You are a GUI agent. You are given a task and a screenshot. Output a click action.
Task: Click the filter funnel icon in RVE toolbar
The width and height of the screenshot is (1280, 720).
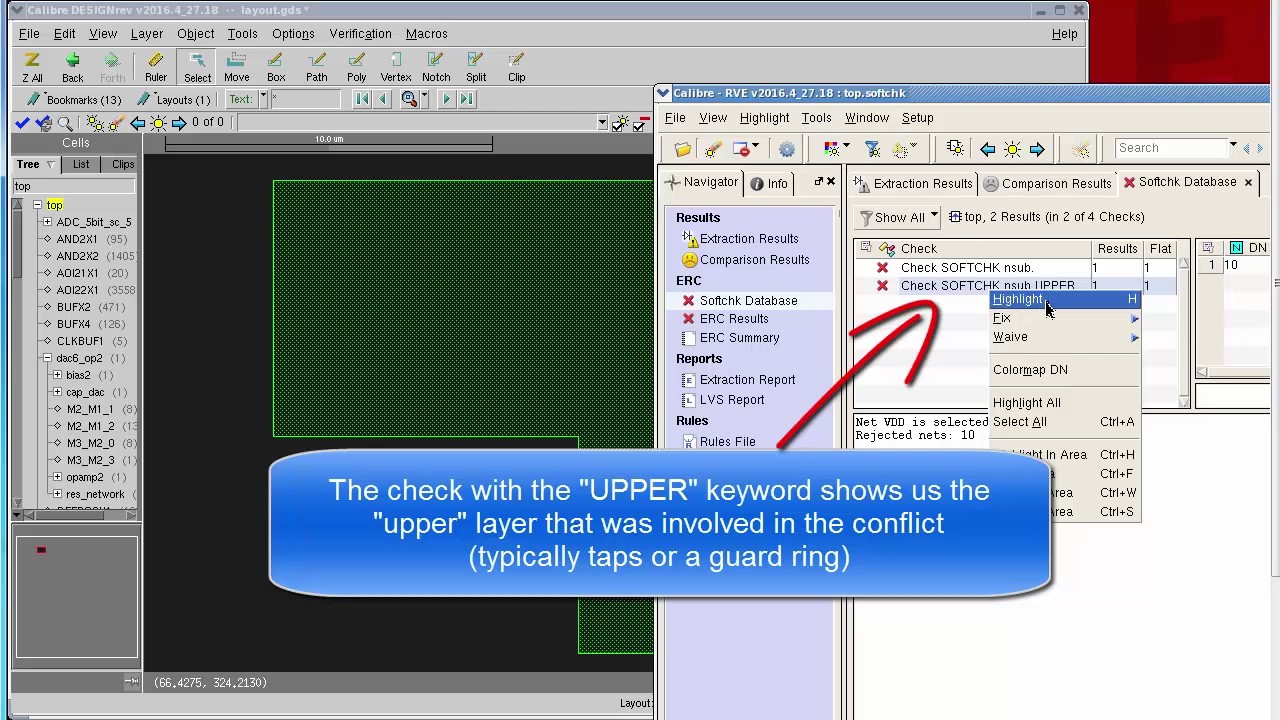(873, 149)
